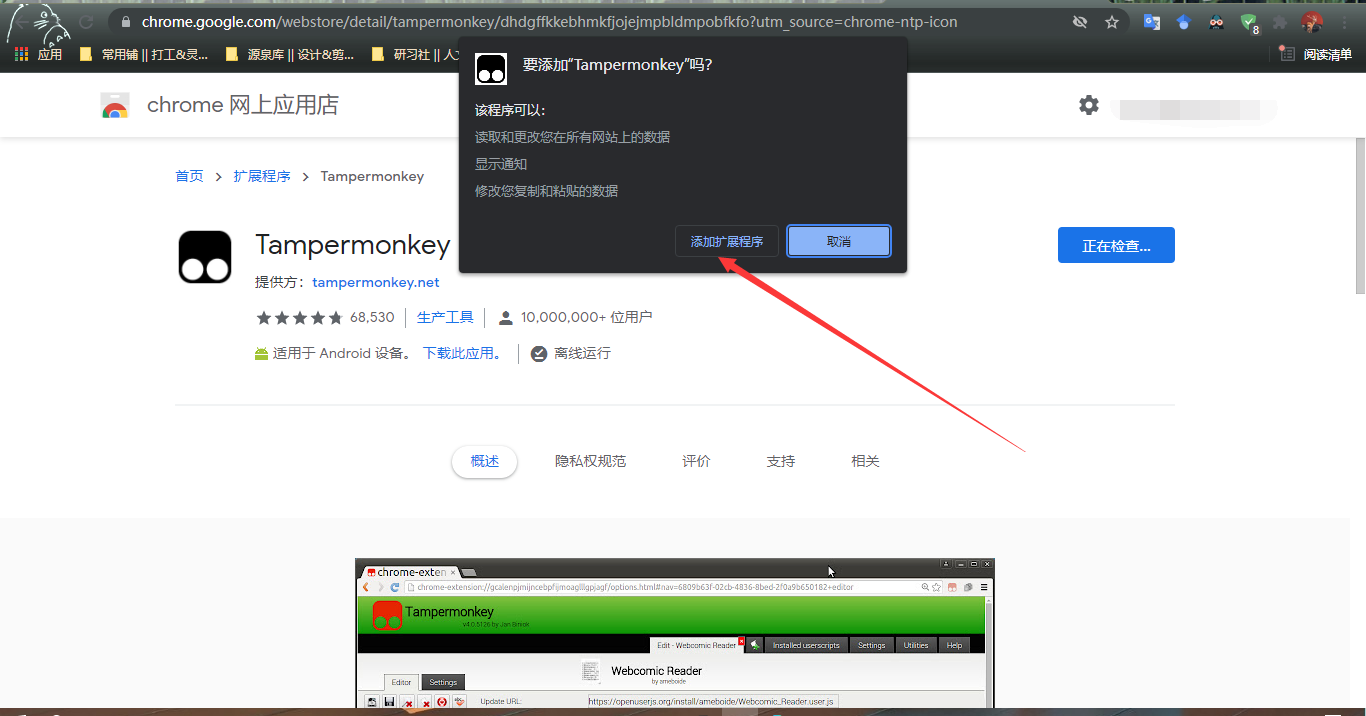Reload the page with the refresh icon

pos(86,21)
